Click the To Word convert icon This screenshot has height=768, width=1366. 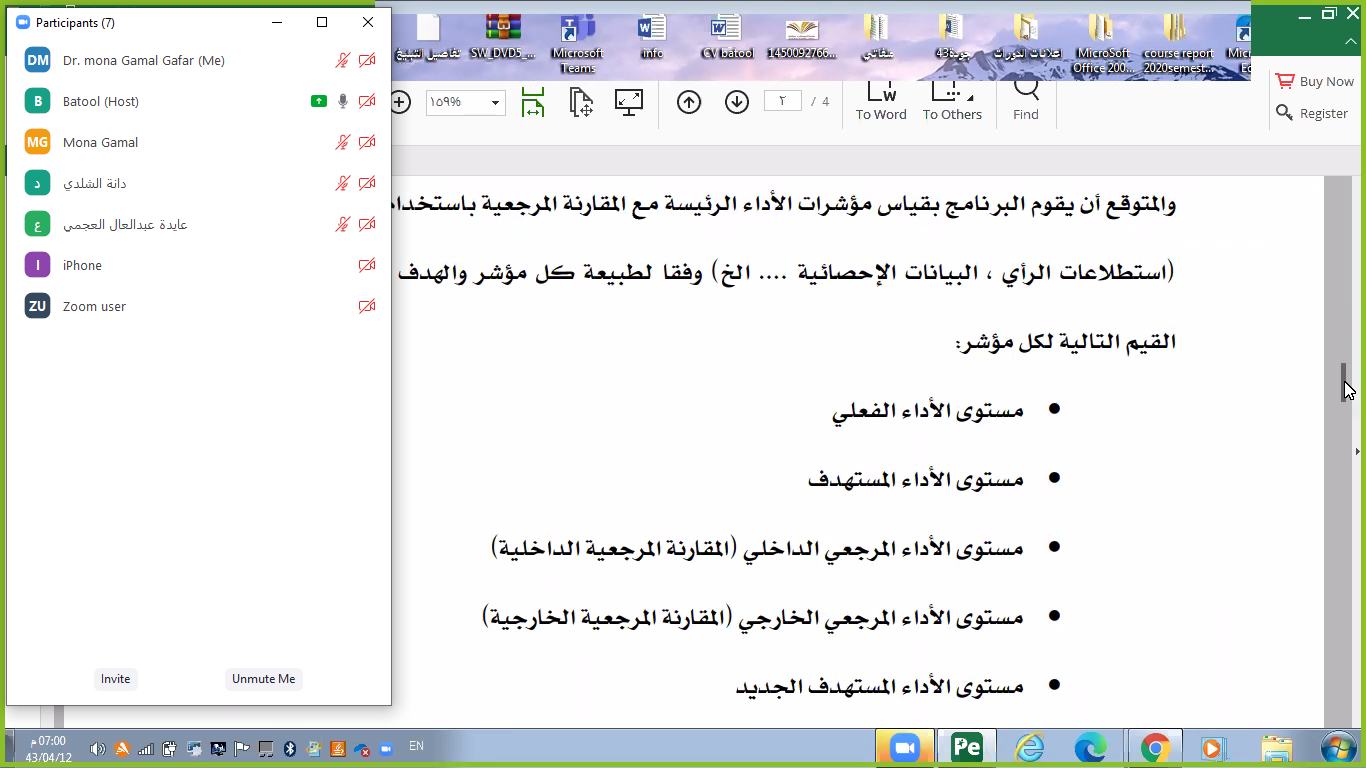[x=881, y=102]
